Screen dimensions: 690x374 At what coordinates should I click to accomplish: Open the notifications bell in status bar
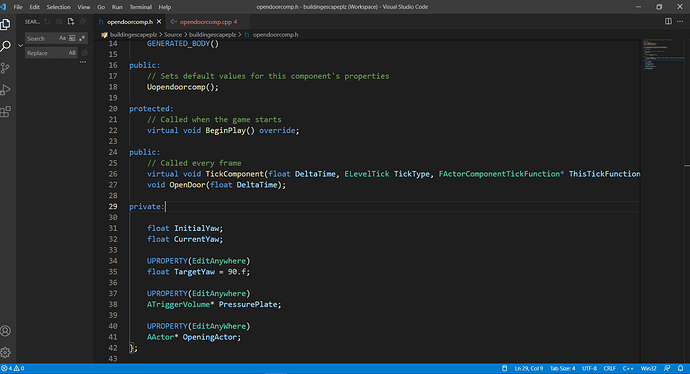680,368
